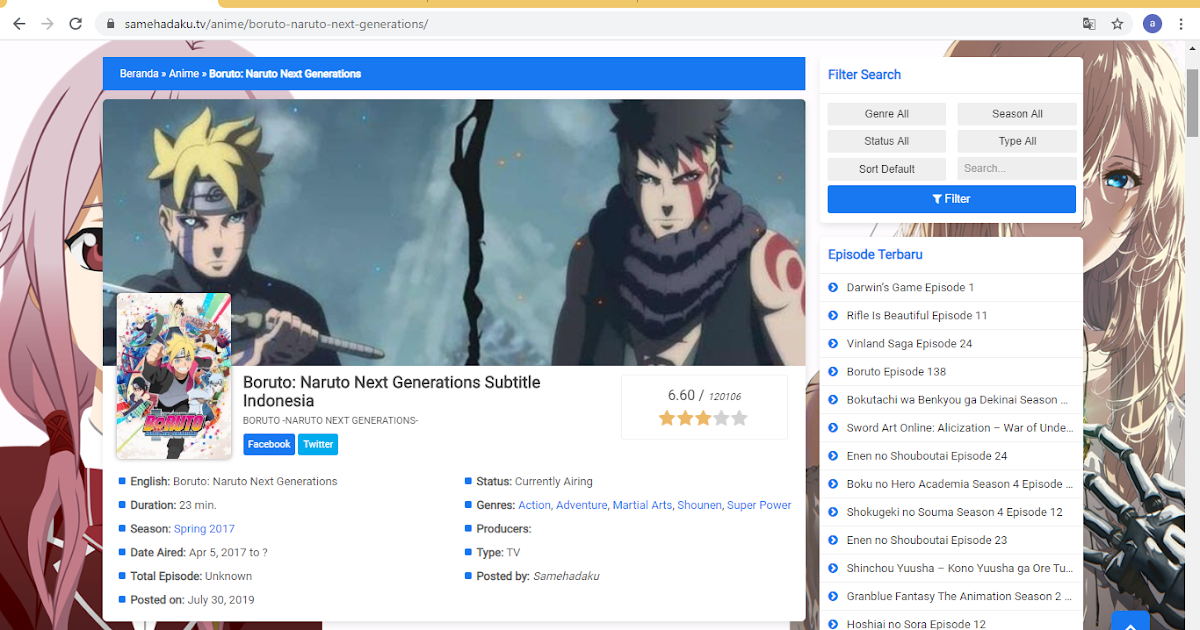Click the filter Search input field
Screen dimensions: 1200x630
[x=1017, y=168]
